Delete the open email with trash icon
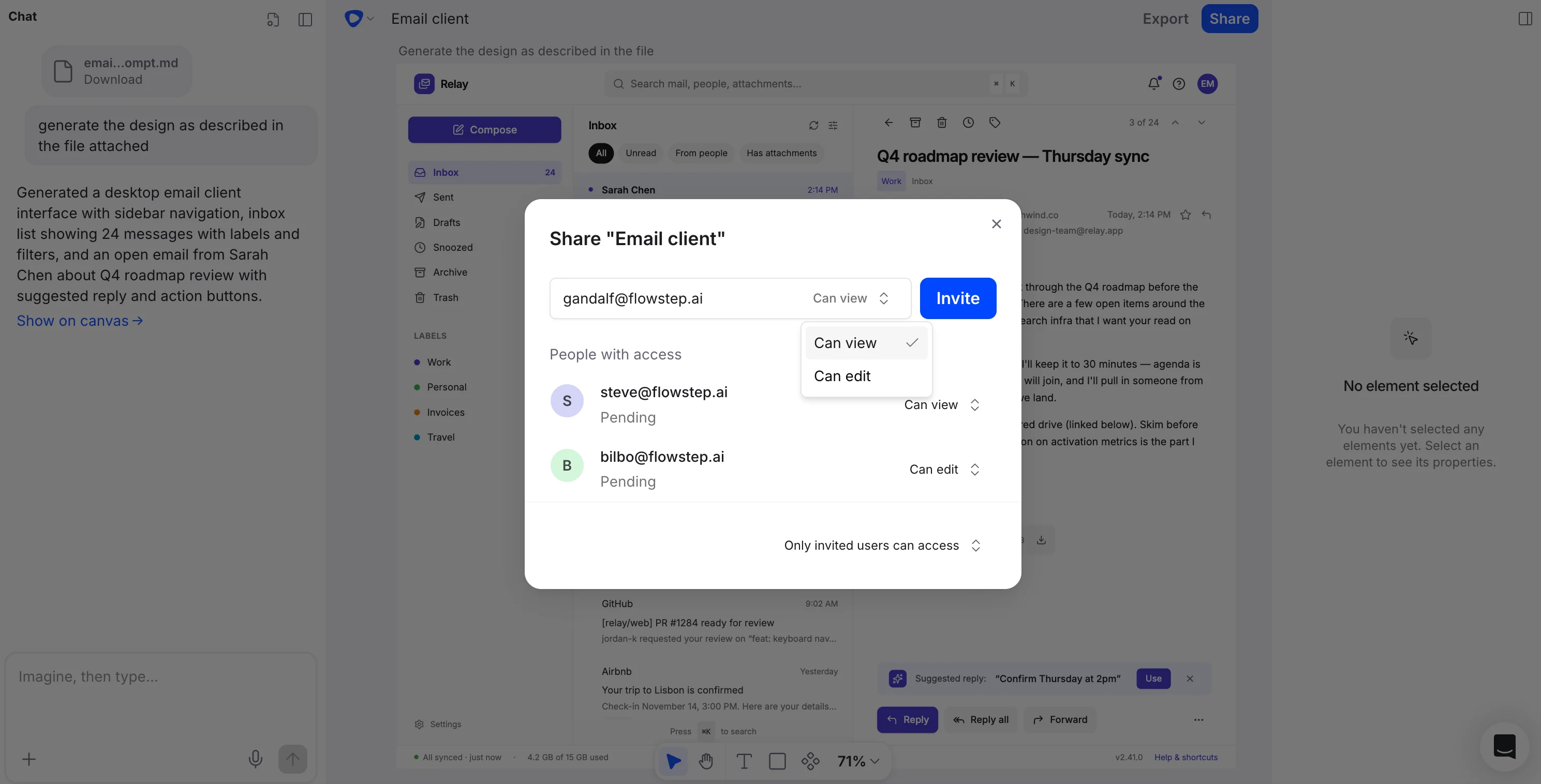The width and height of the screenshot is (1541, 784). [942, 123]
